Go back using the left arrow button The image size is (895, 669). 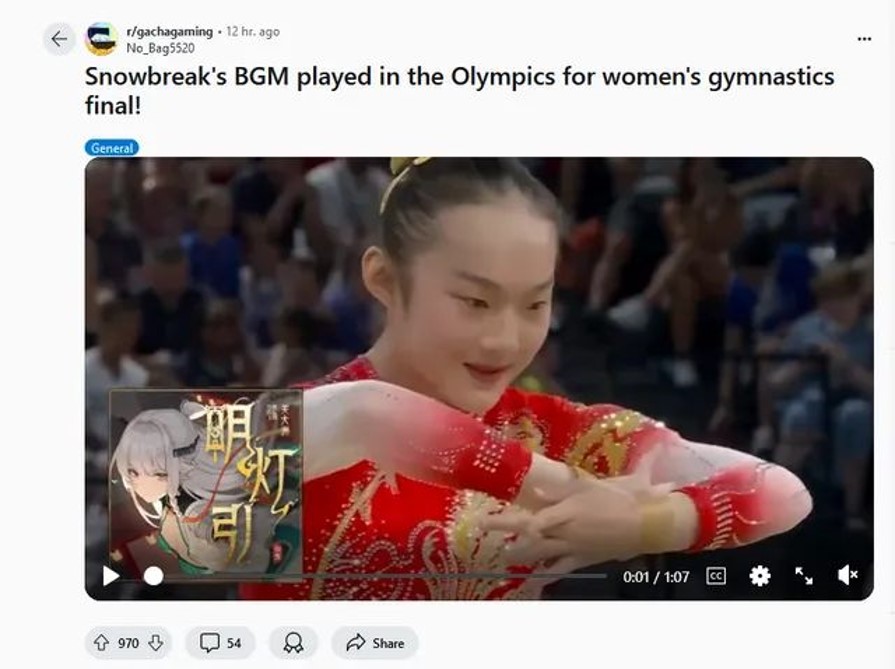(x=59, y=39)
